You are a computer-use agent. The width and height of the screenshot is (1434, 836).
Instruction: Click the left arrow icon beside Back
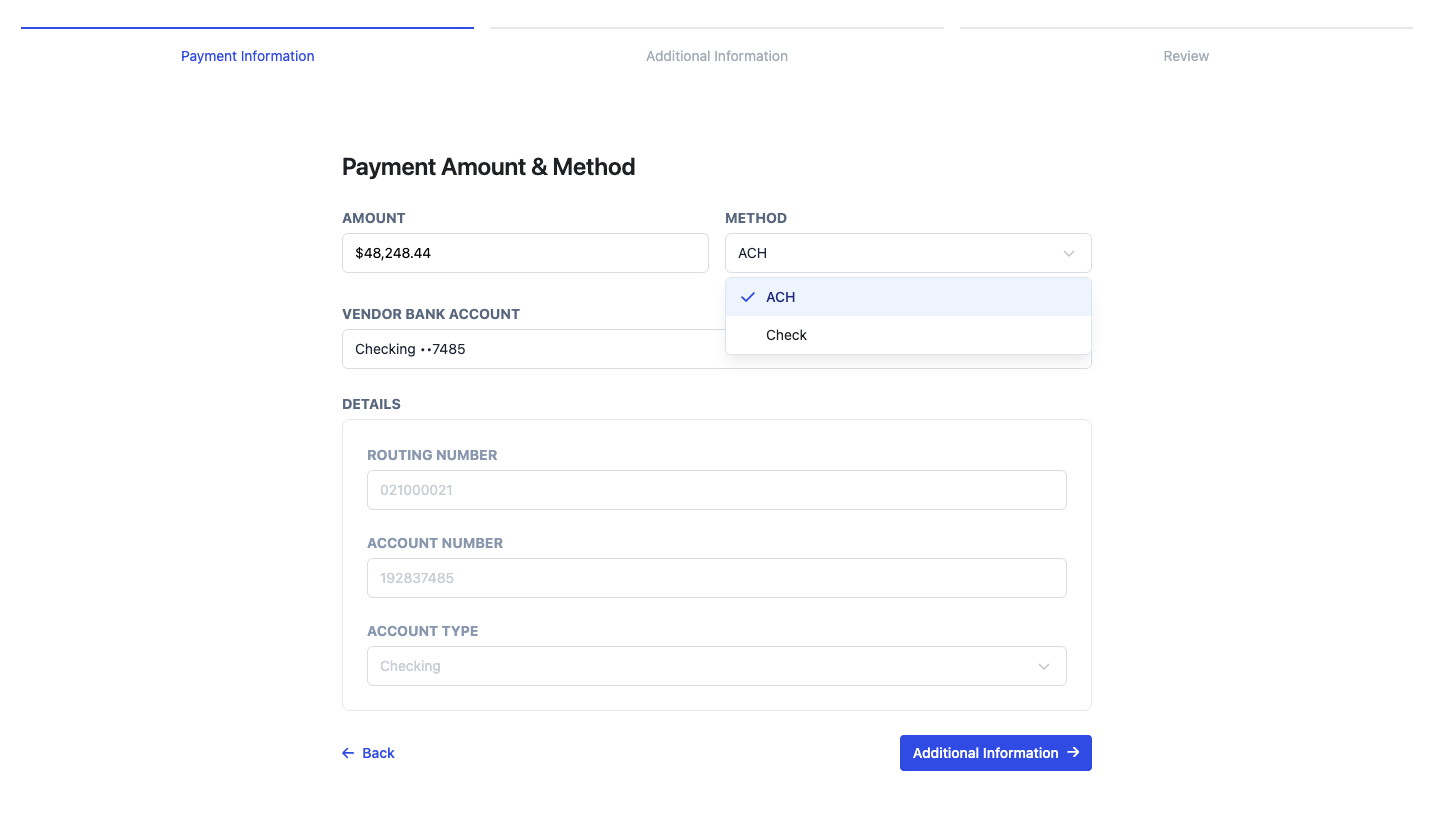click(x=348, y=753)
